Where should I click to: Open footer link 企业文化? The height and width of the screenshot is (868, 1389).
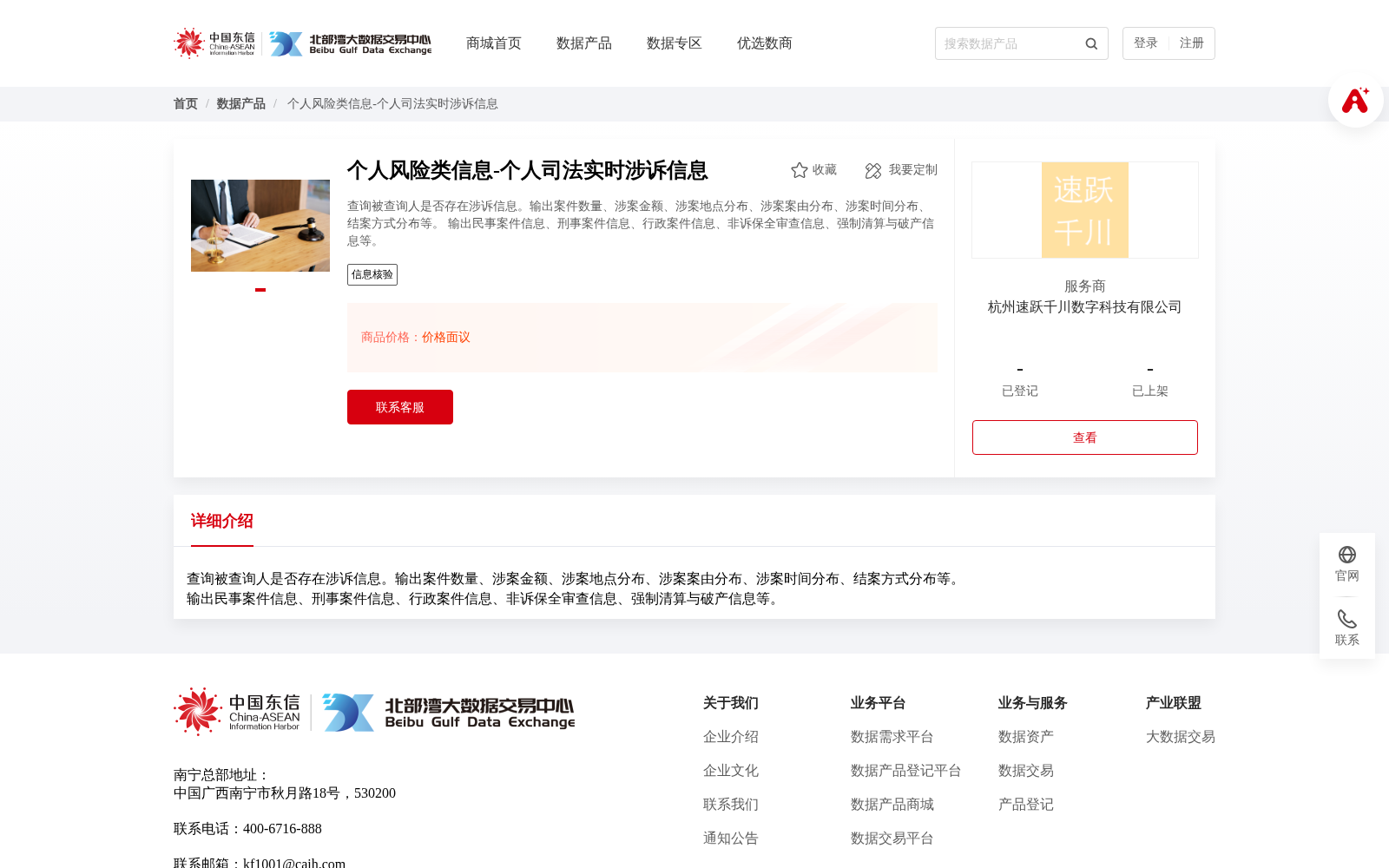click(x=731, y=771)
